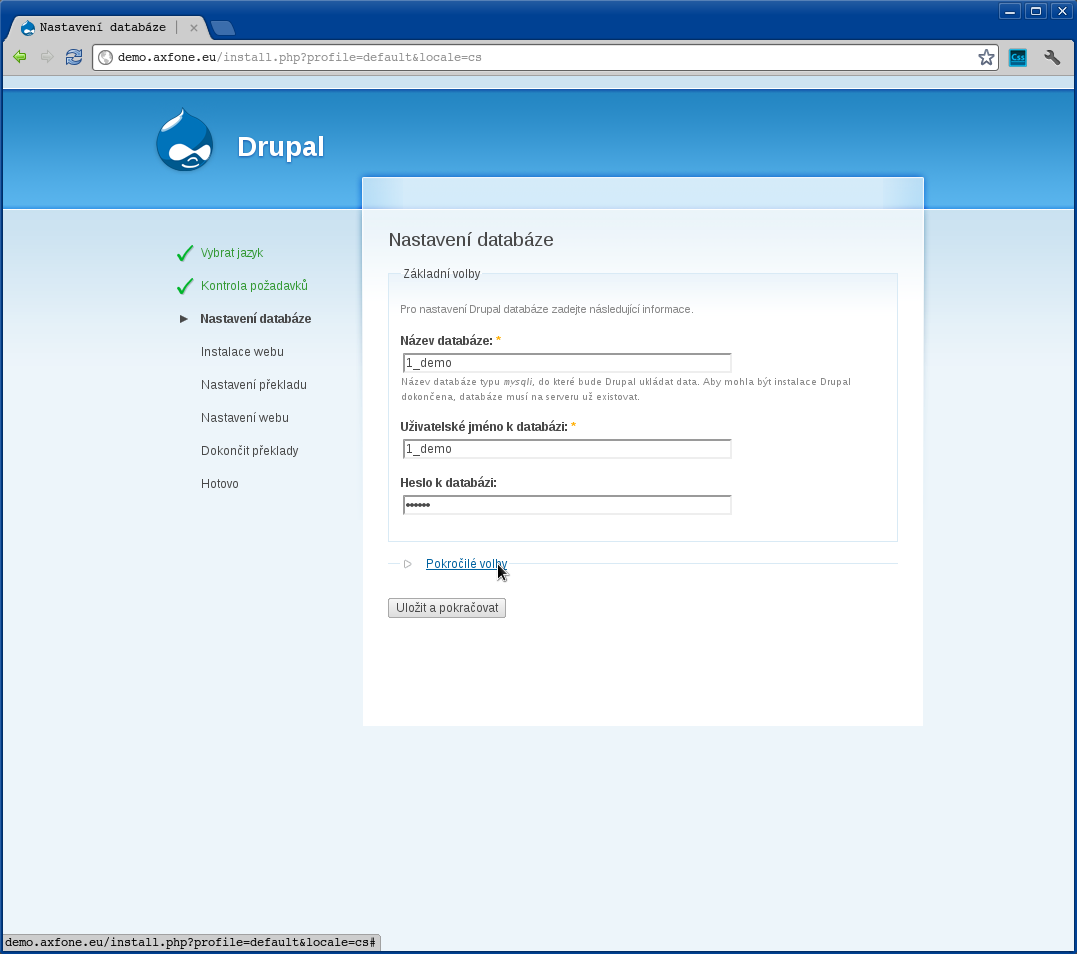
Task: Focus the Název databáze input field
Action: pos(567,363)
